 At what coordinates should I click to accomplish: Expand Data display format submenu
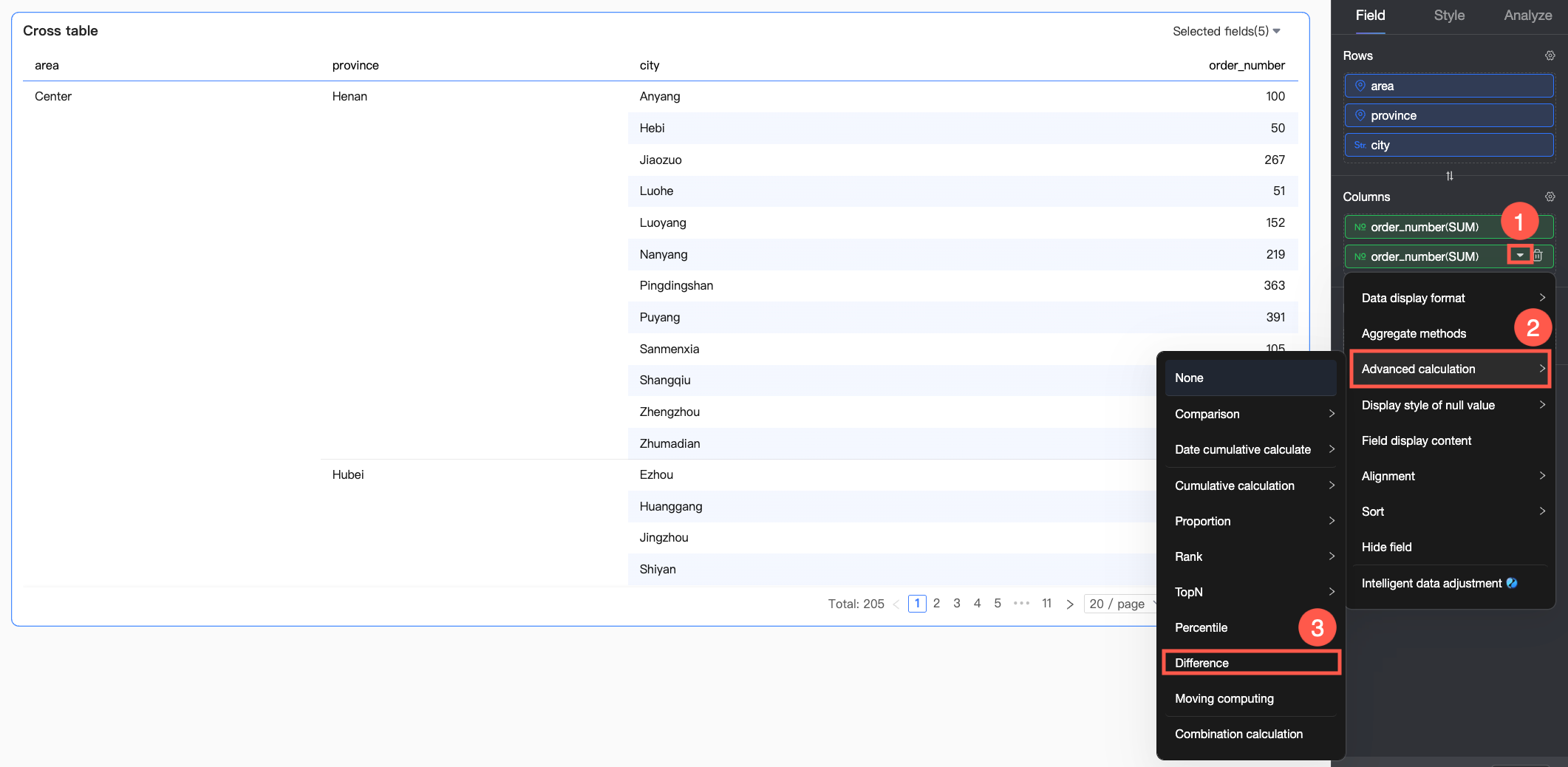pos(1451,298)
